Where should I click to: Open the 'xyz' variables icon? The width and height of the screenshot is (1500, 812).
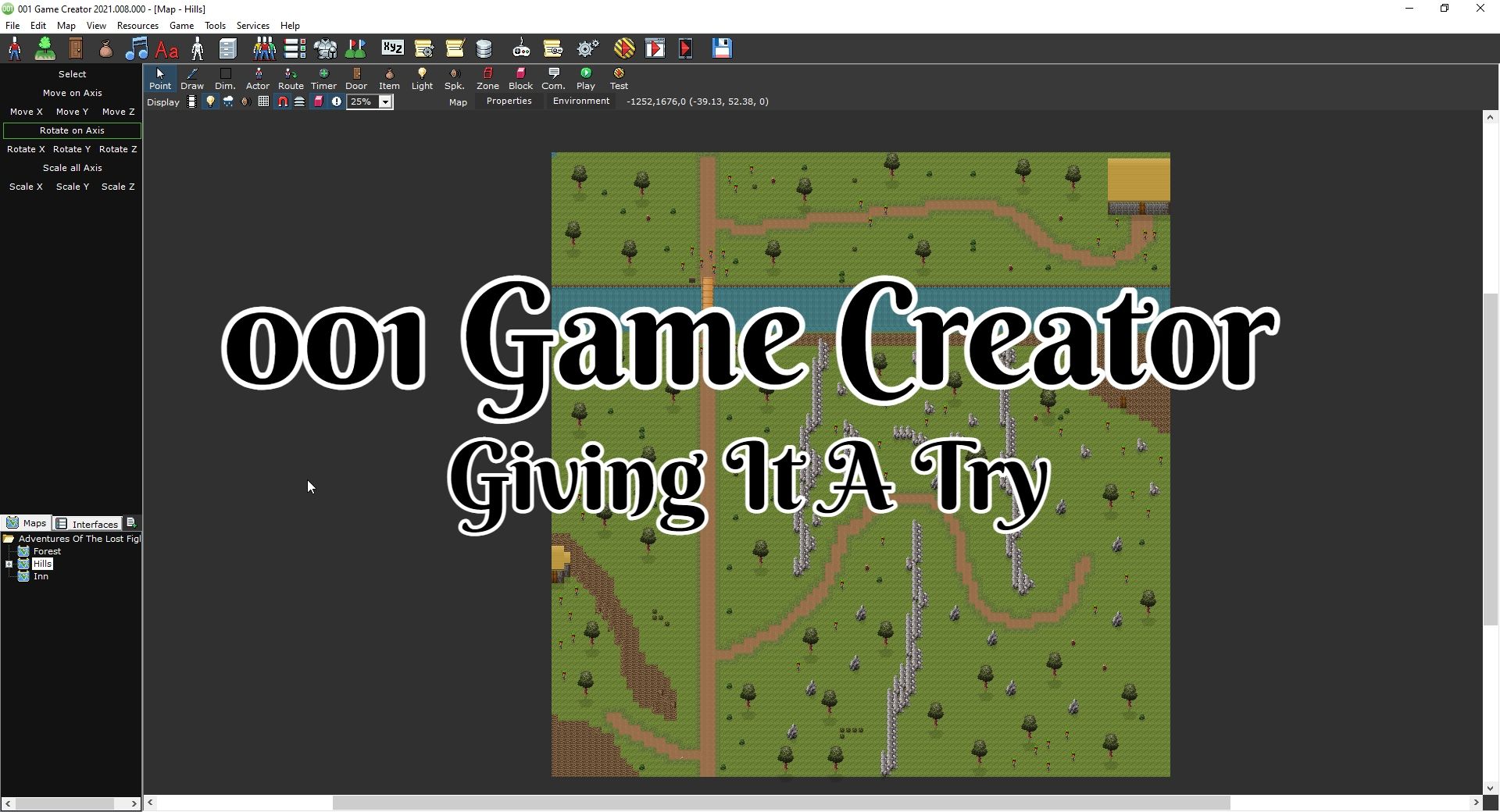(x=392, y=48)
